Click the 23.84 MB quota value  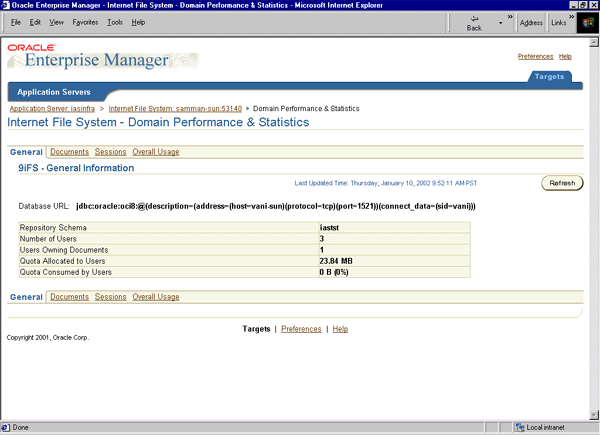point(336,261)
